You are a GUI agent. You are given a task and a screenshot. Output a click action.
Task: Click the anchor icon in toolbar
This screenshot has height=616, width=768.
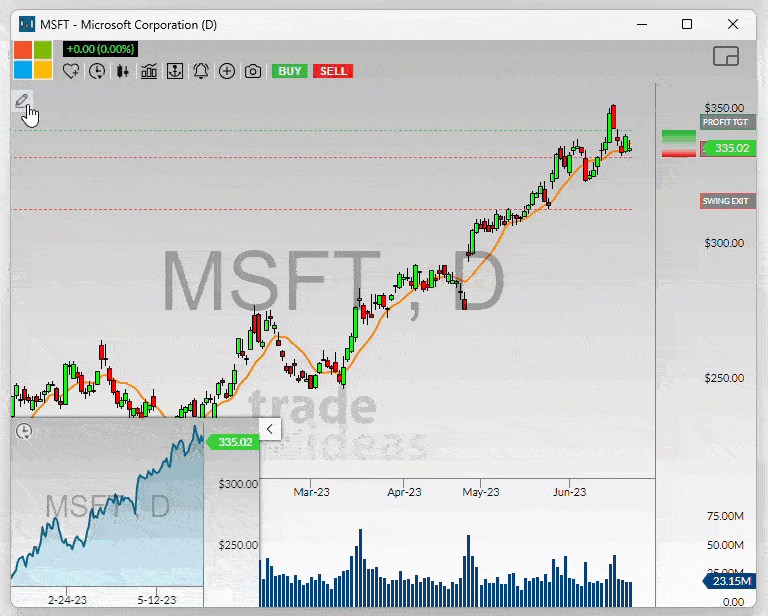click(x=175, y=71)
